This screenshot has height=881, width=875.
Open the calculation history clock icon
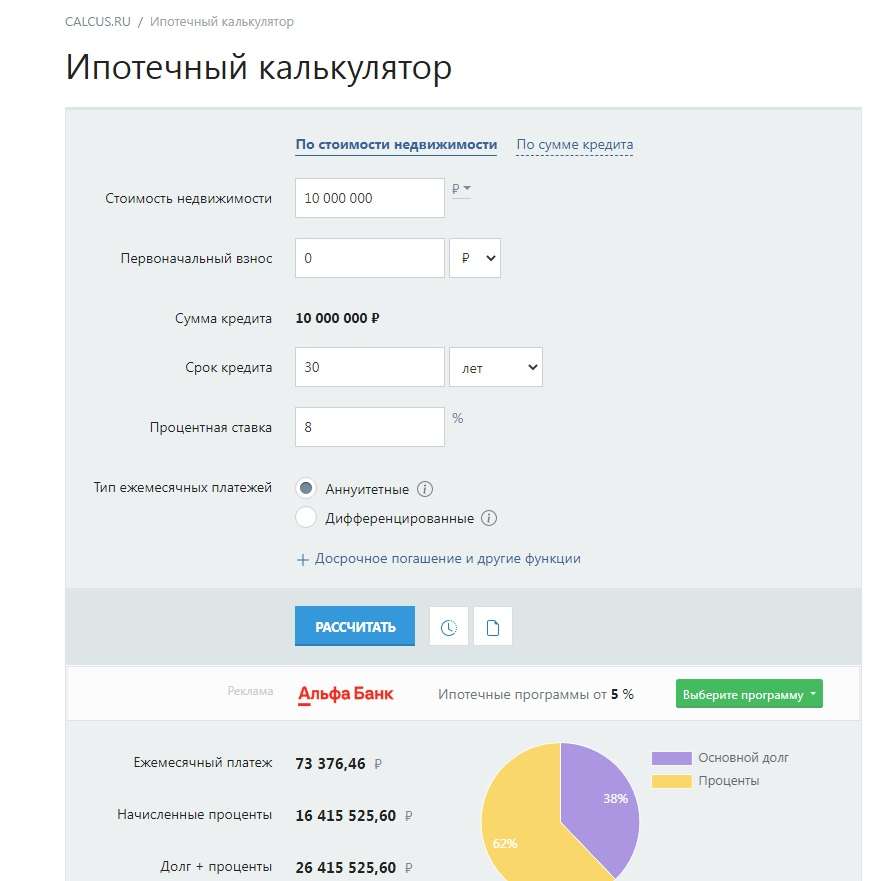pos(449,627)
